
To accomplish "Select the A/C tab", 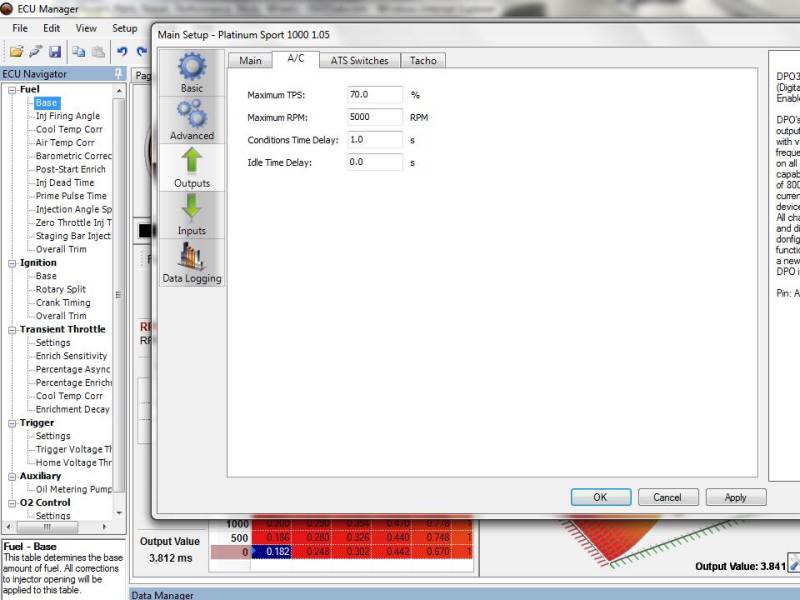I will 296,59.
